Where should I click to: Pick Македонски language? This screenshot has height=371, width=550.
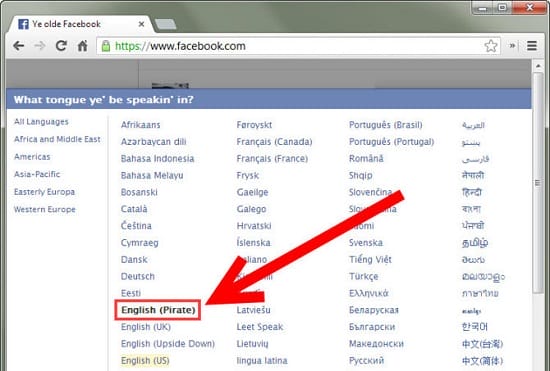click(x=376, y=344)
